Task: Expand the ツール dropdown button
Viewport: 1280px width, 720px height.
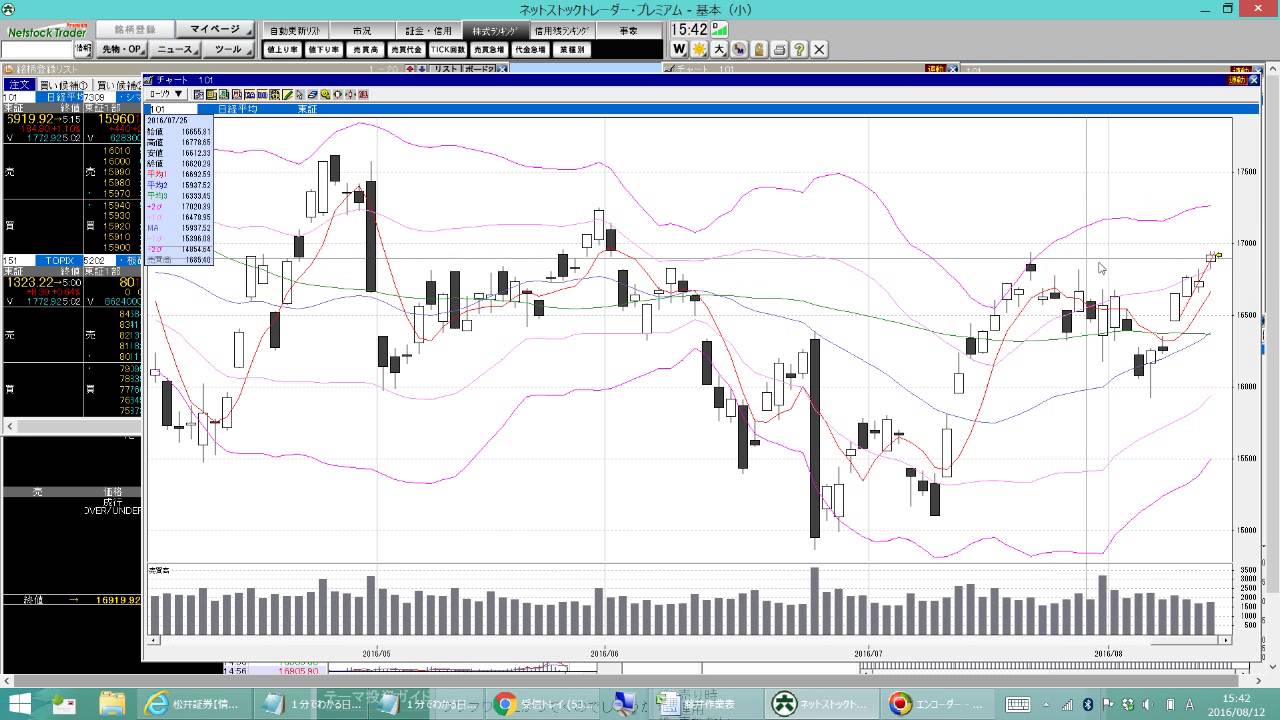Action: pos(231,49)
